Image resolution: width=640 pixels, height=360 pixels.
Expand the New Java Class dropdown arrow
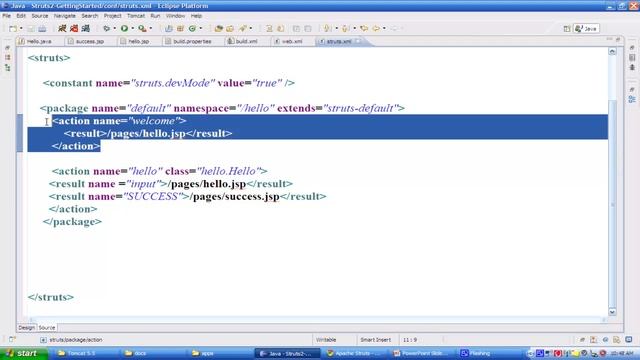point(200,29)
